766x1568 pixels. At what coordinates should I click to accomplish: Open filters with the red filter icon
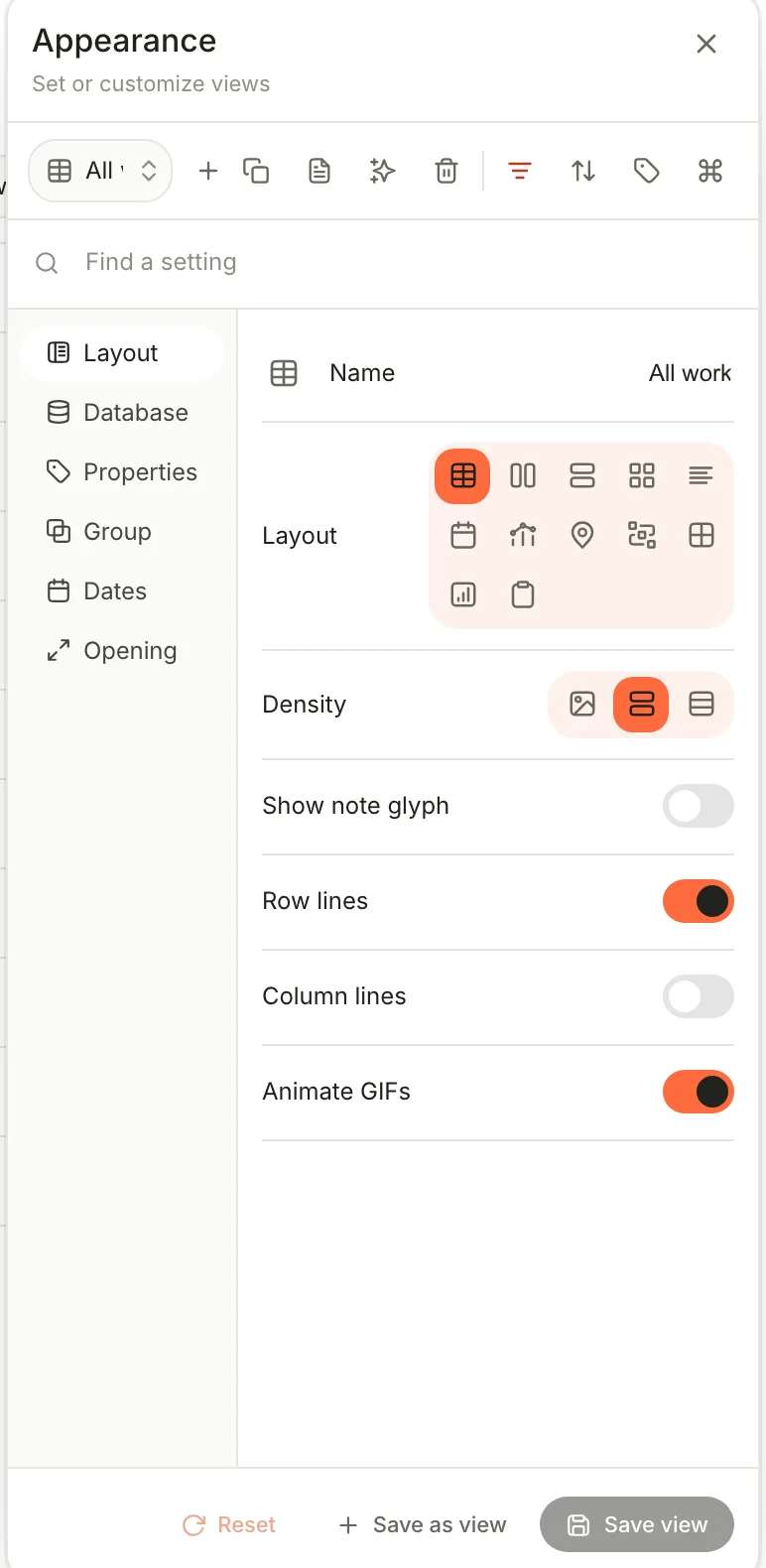520,171
